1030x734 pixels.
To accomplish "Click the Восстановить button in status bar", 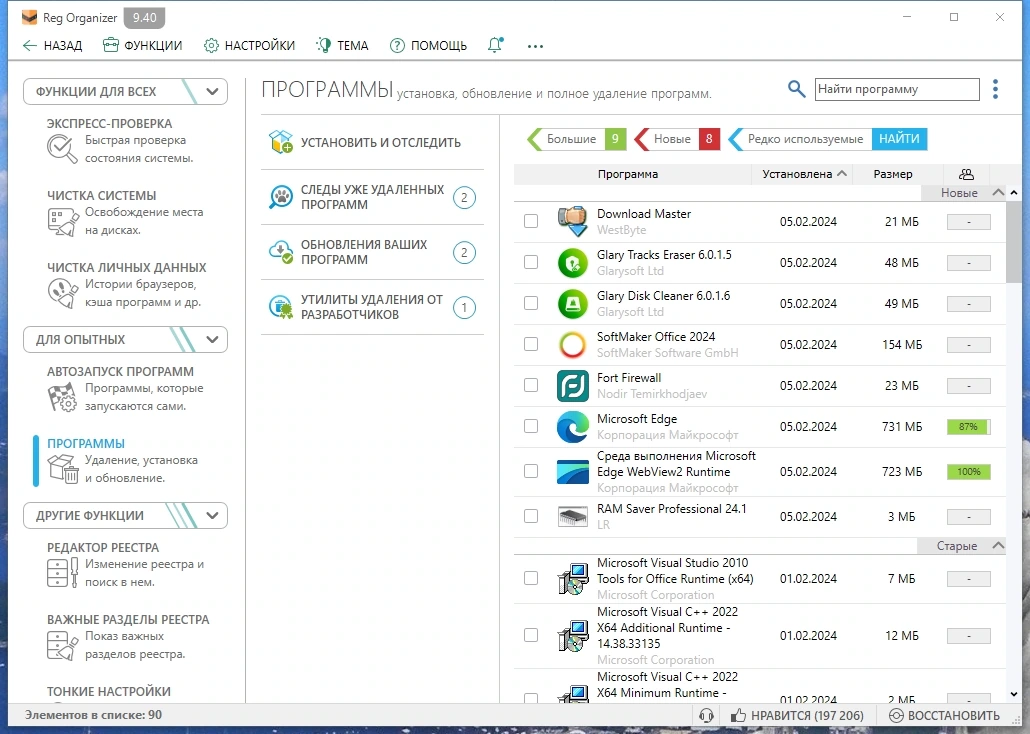I will point(944,715).
